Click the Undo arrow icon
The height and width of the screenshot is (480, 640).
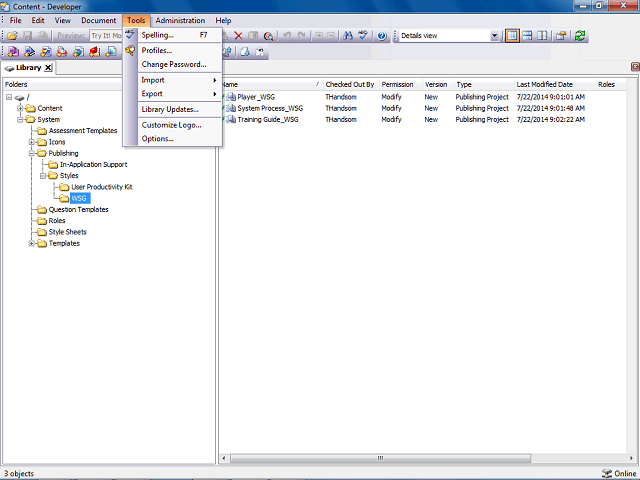[287, 36]
